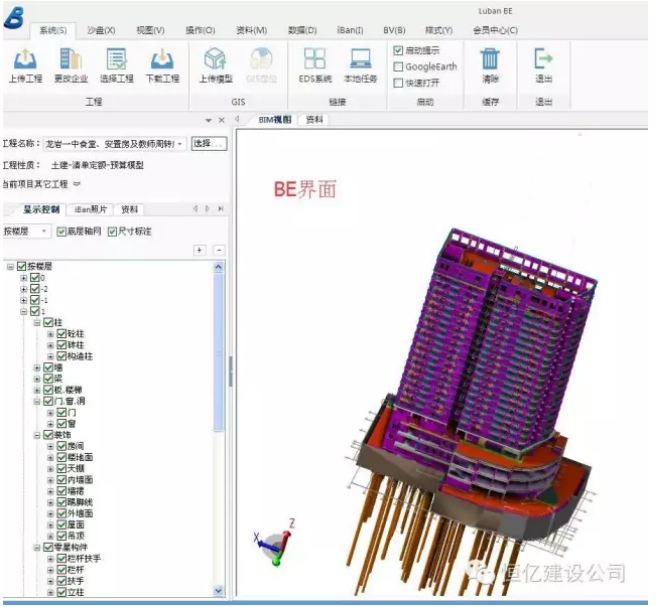Viewport: 656px width, 607px height.
Task: Enable the GoogleEarth checkbox
Action: [398, 67]
